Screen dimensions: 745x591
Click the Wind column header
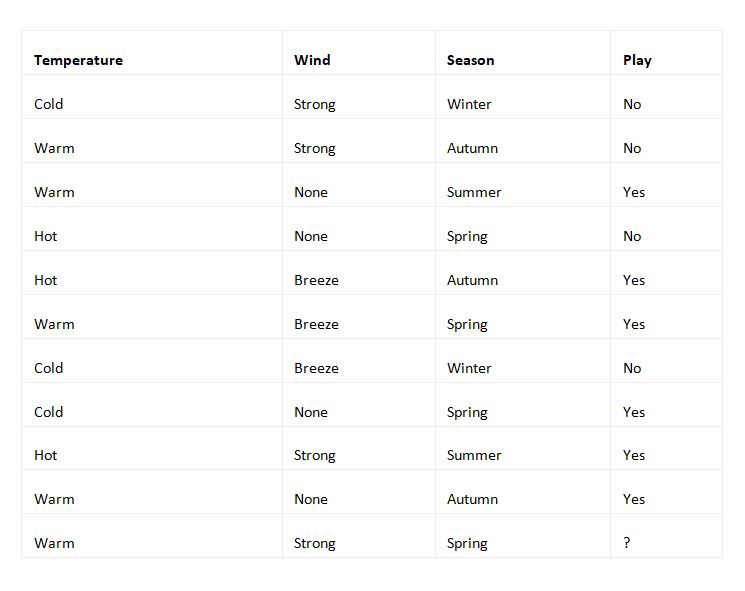(312, 60)
